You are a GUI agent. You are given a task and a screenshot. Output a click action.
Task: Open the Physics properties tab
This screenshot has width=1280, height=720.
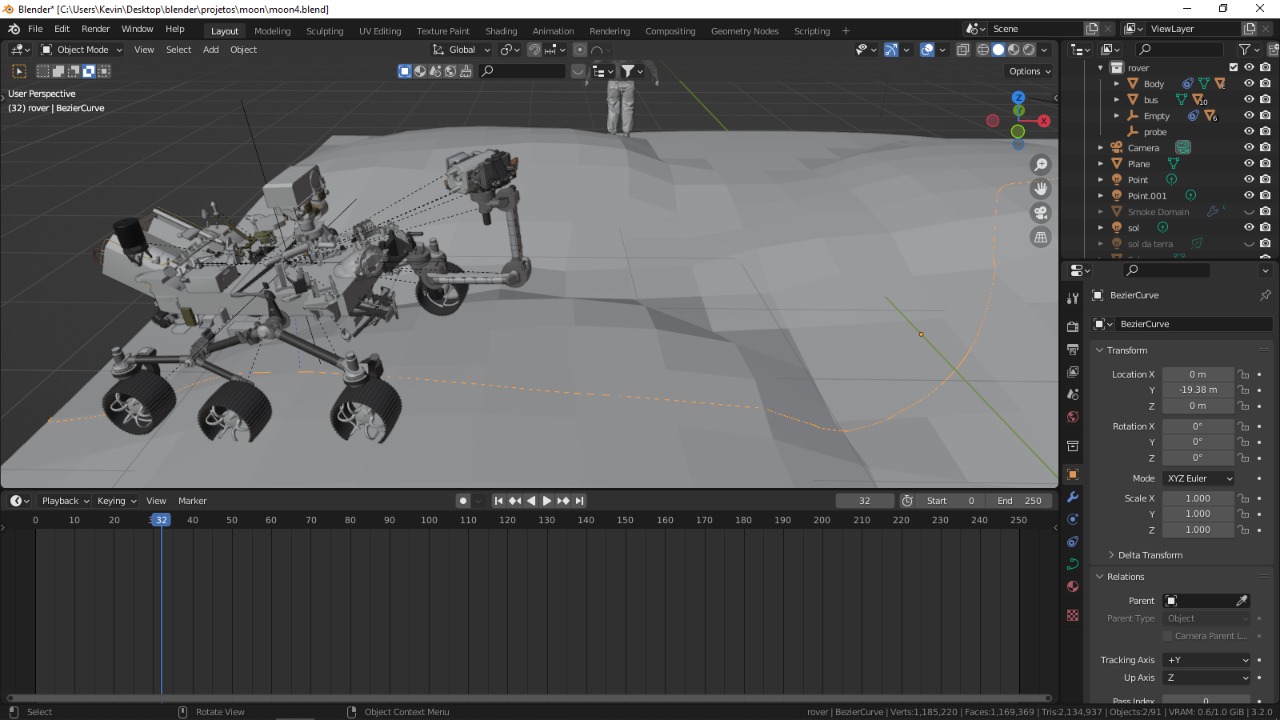(1073, 519)
